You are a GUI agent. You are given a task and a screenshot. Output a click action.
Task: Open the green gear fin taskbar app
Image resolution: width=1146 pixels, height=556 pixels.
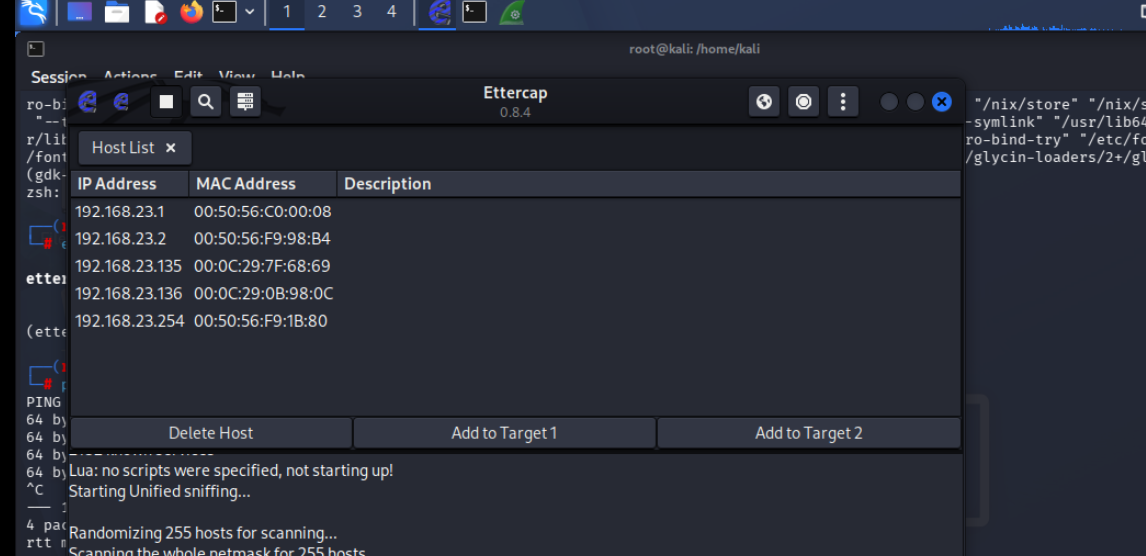512,13
